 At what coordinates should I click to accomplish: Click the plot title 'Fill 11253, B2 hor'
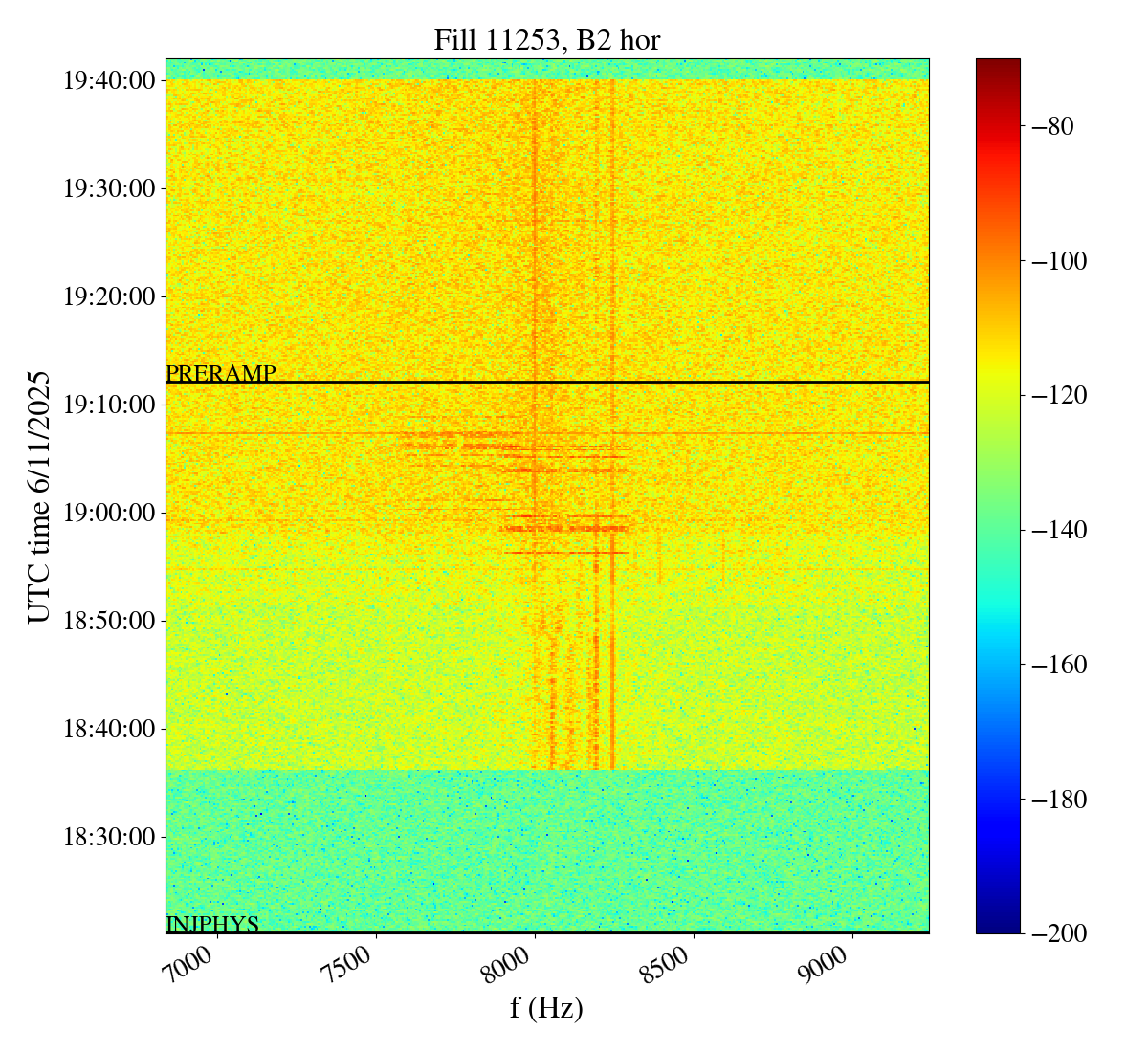tap(546, 39)
